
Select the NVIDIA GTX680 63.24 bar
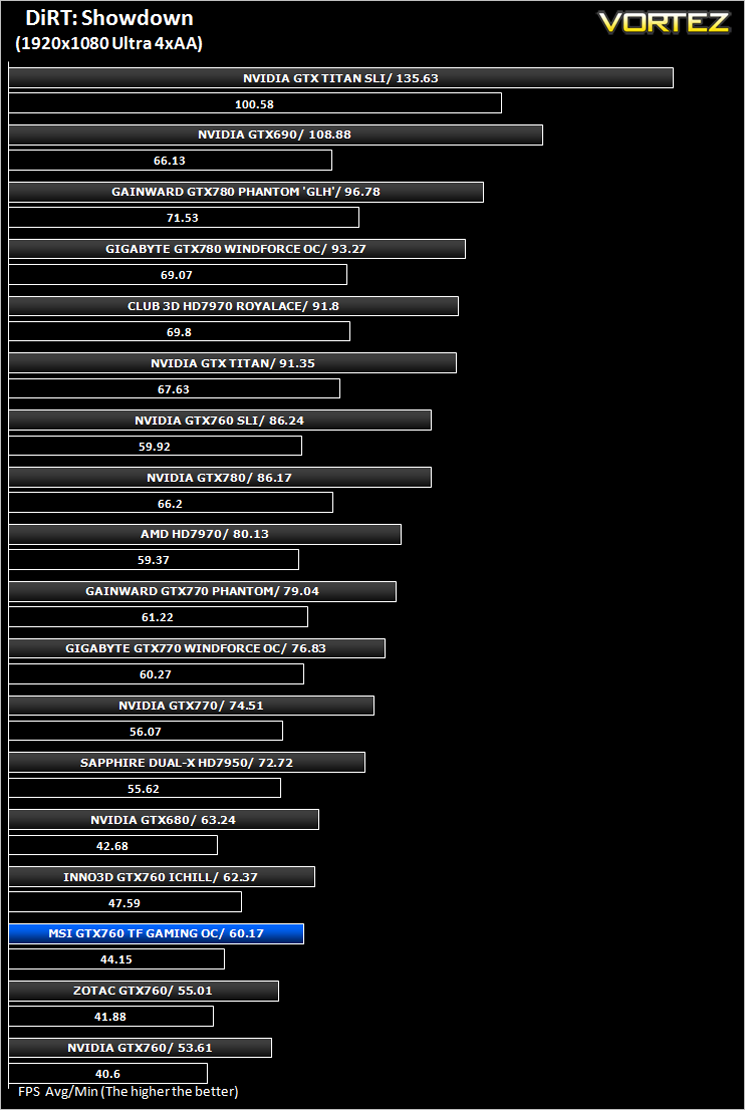click(x=164, y=820)
